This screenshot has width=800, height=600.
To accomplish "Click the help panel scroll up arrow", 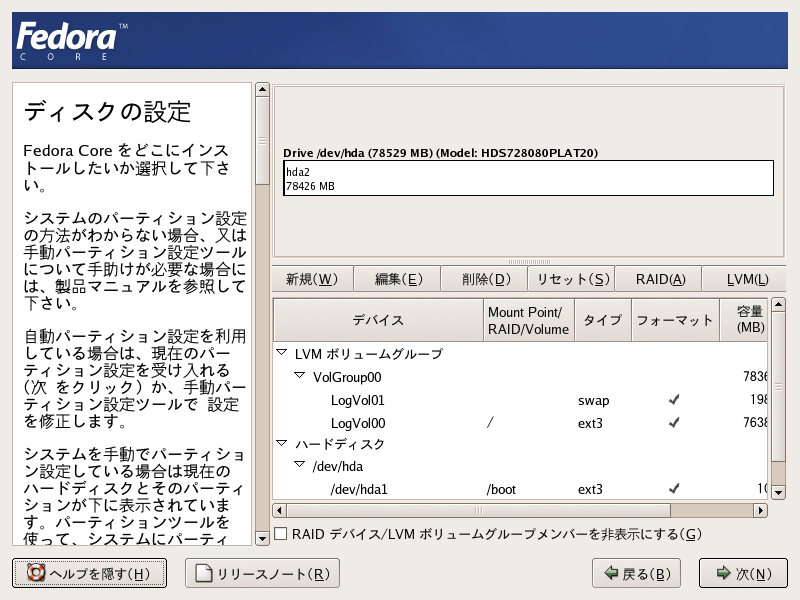I will (262, 90).
